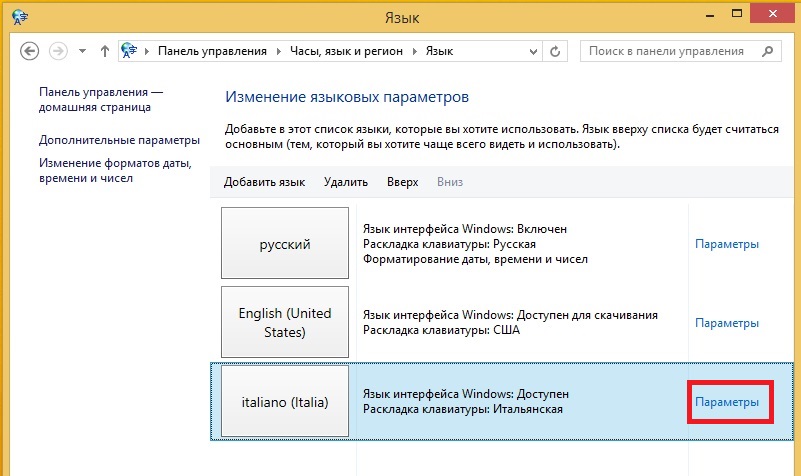Click heading Изменение языковых параметров
This screenshot has height=476, width=801.
pos(347,97)
